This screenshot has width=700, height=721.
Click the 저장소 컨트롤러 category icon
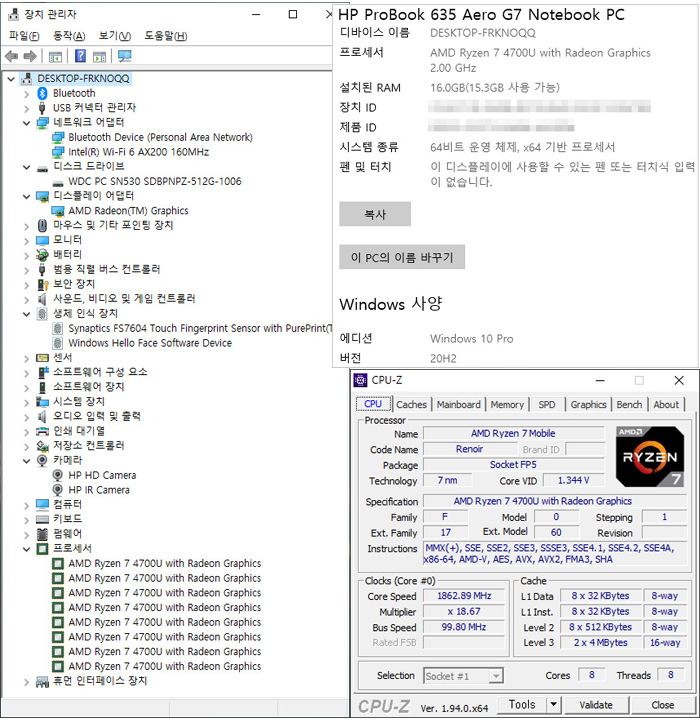42,446
